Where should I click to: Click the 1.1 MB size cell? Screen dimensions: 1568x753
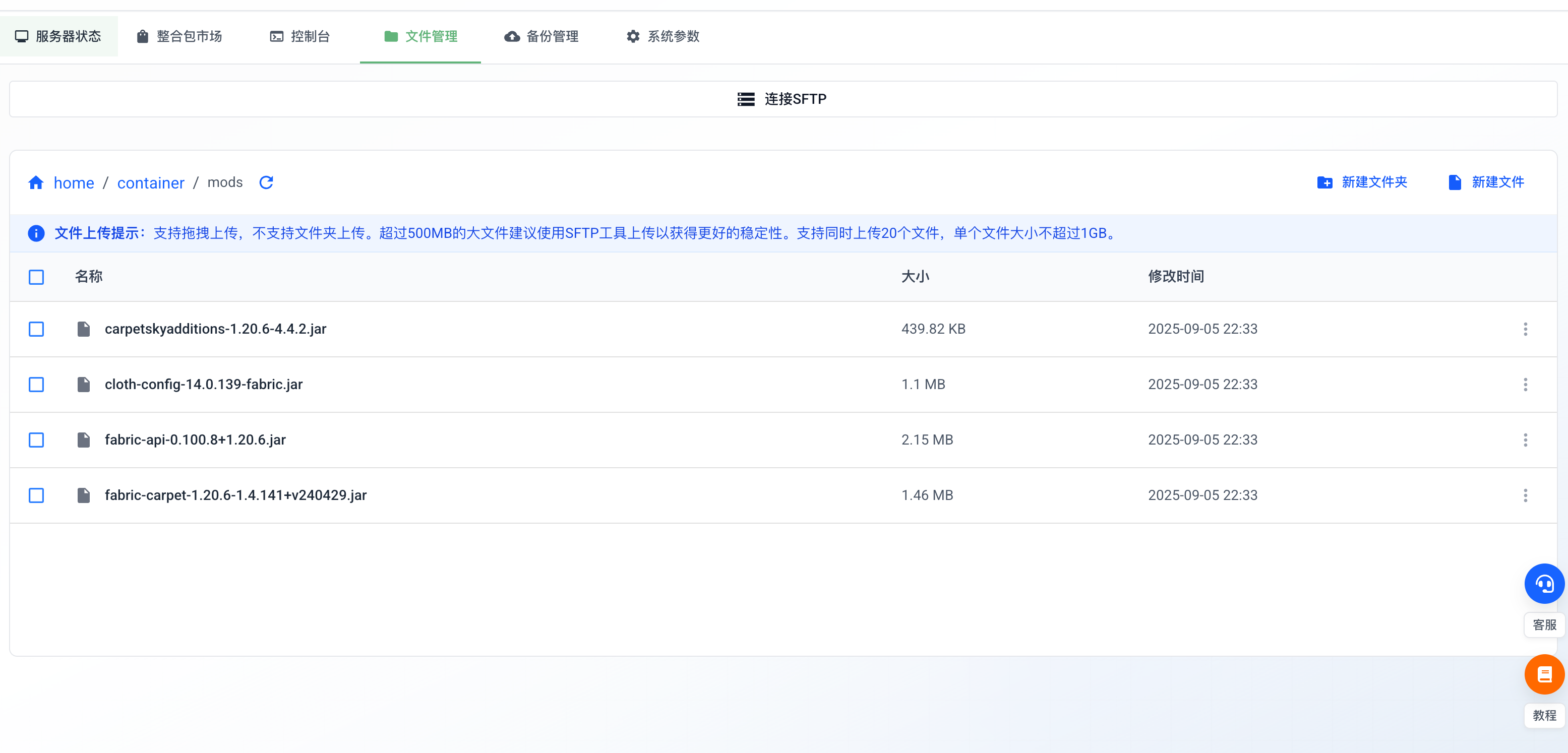point(923,385)
